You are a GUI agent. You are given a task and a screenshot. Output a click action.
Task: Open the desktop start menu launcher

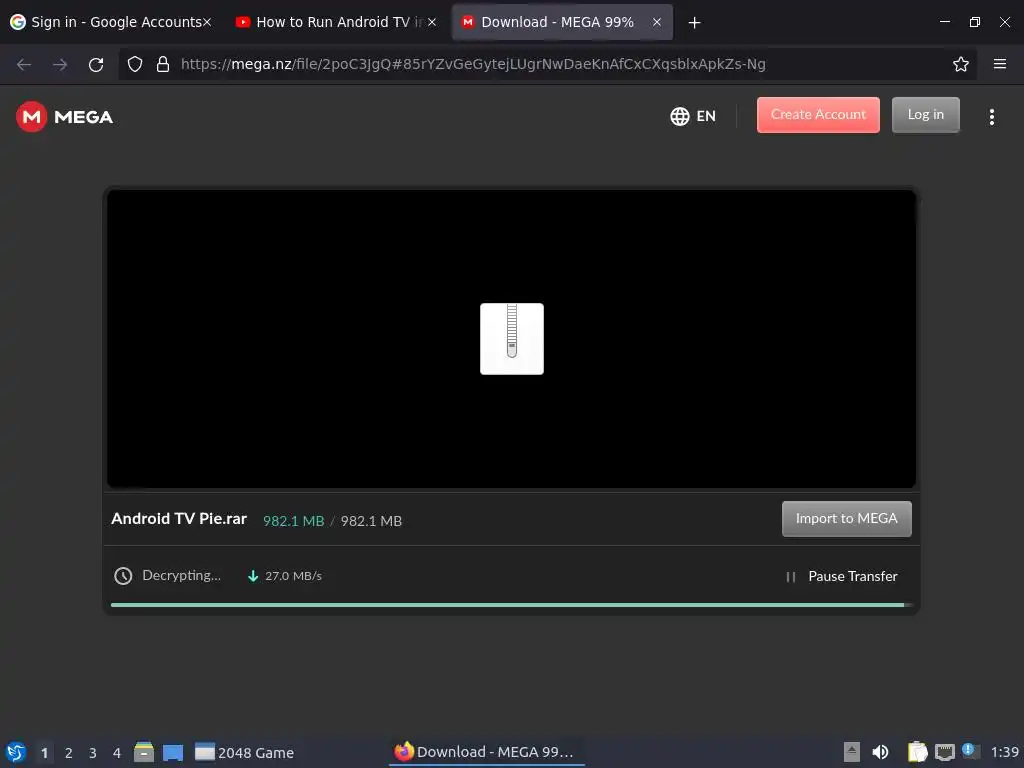click(x=16, y=752)
